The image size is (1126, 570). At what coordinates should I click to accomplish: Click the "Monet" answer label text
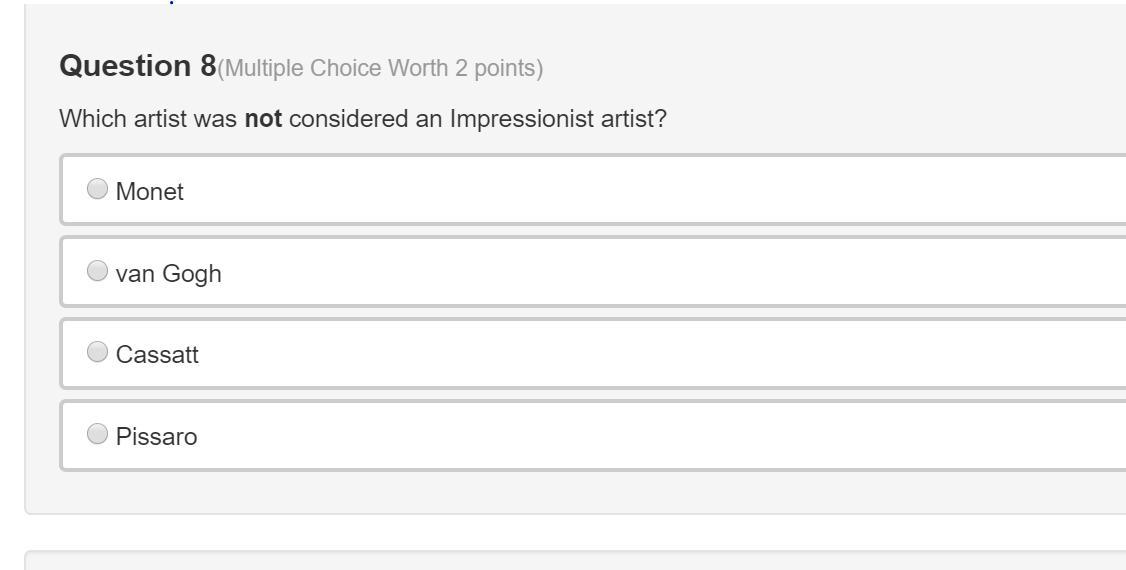pyautogui.click(x=150, y=192)
